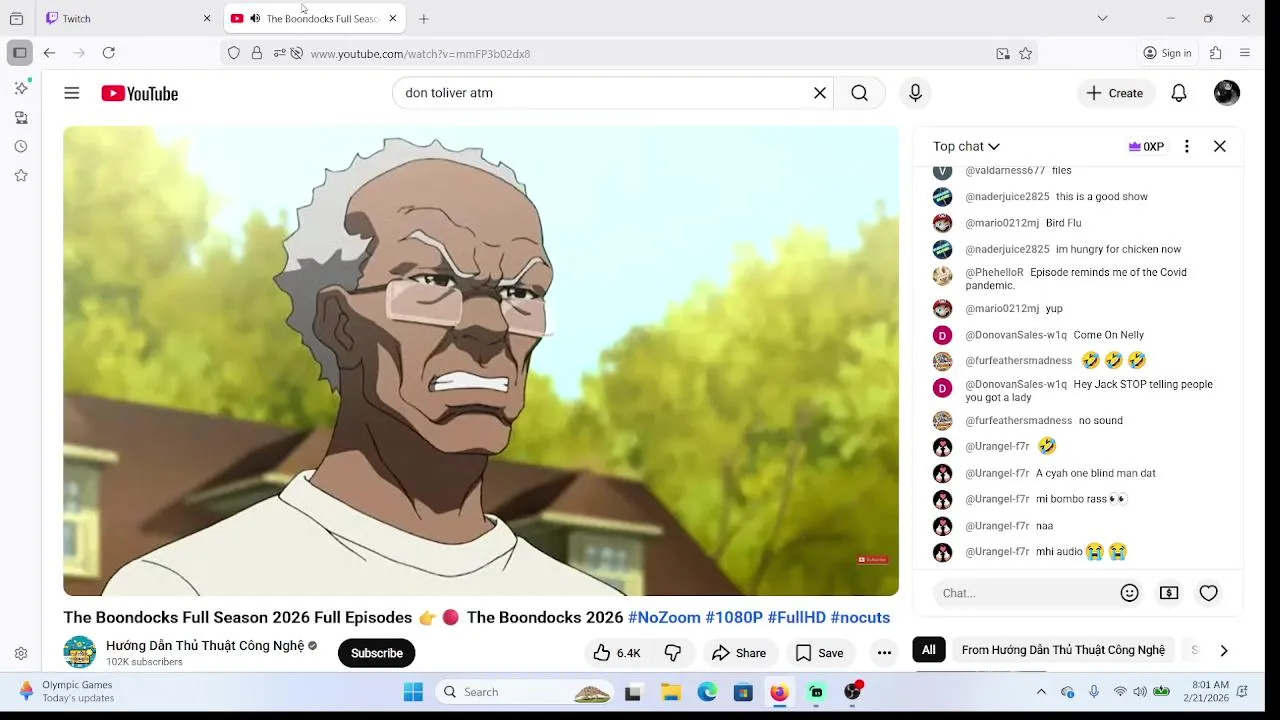
Task: Select the All filter chip
Action: [929, 650]
